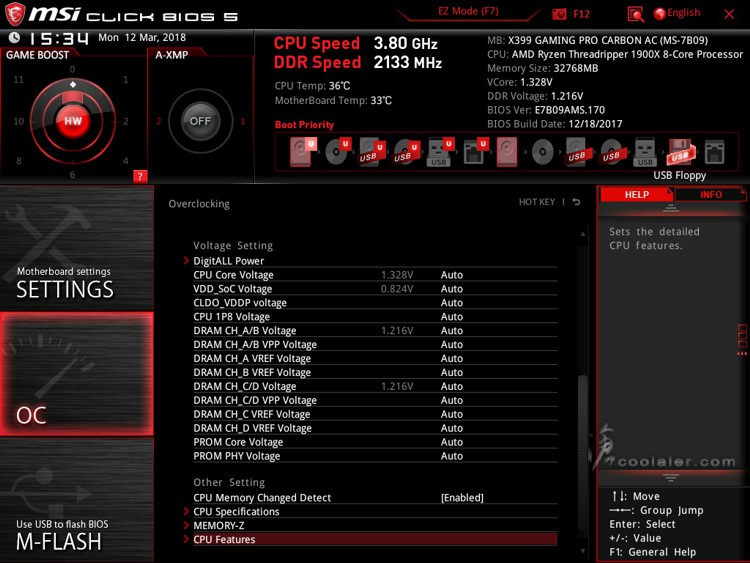Image resolution: width=750 pixels, height=563 pixels.
Task: Click the side panel expand squares marker
Action: tap(742, 340)
